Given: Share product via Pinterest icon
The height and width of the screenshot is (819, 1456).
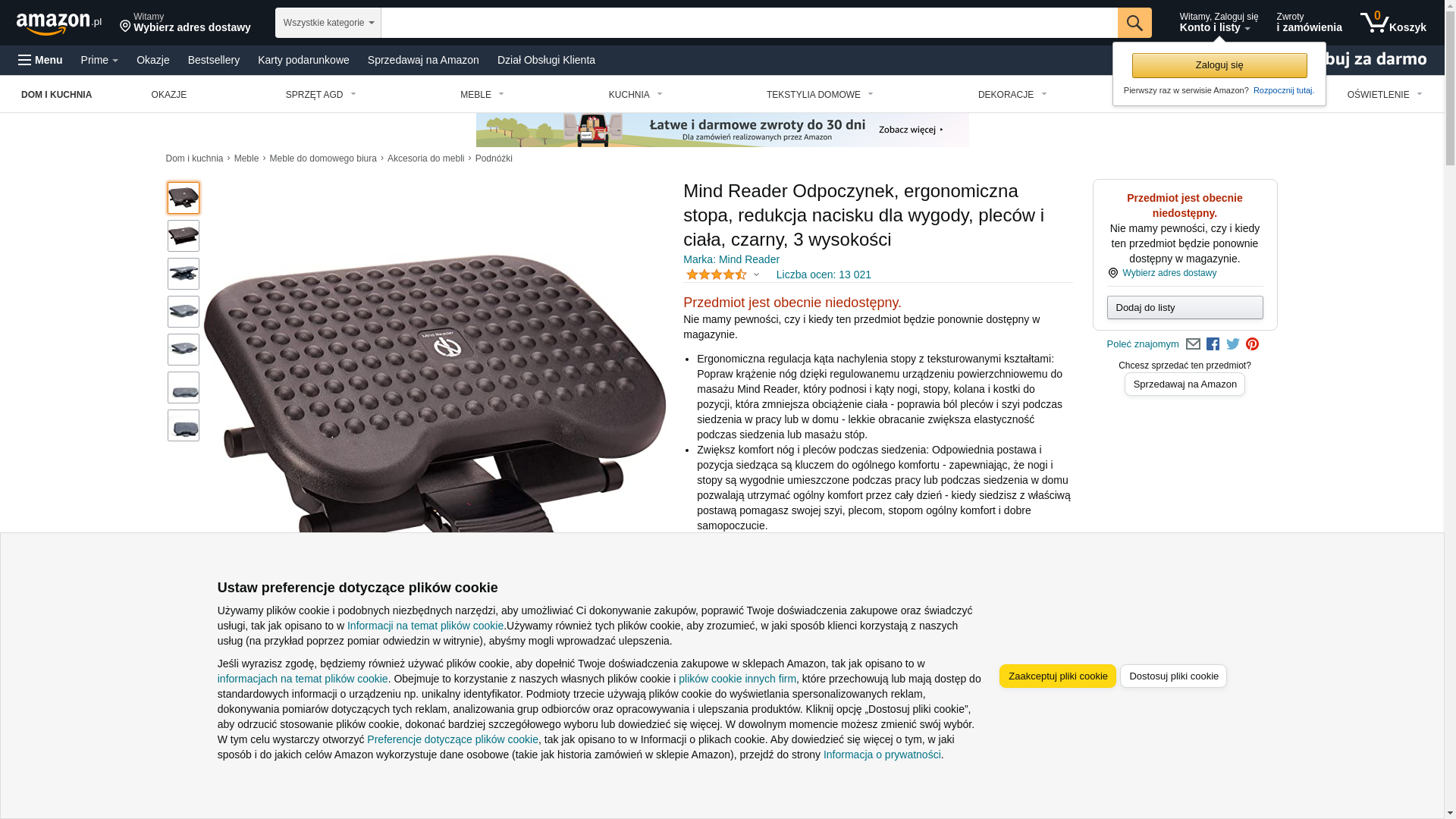Looking at the screenshot, I should click(1253, 344).
